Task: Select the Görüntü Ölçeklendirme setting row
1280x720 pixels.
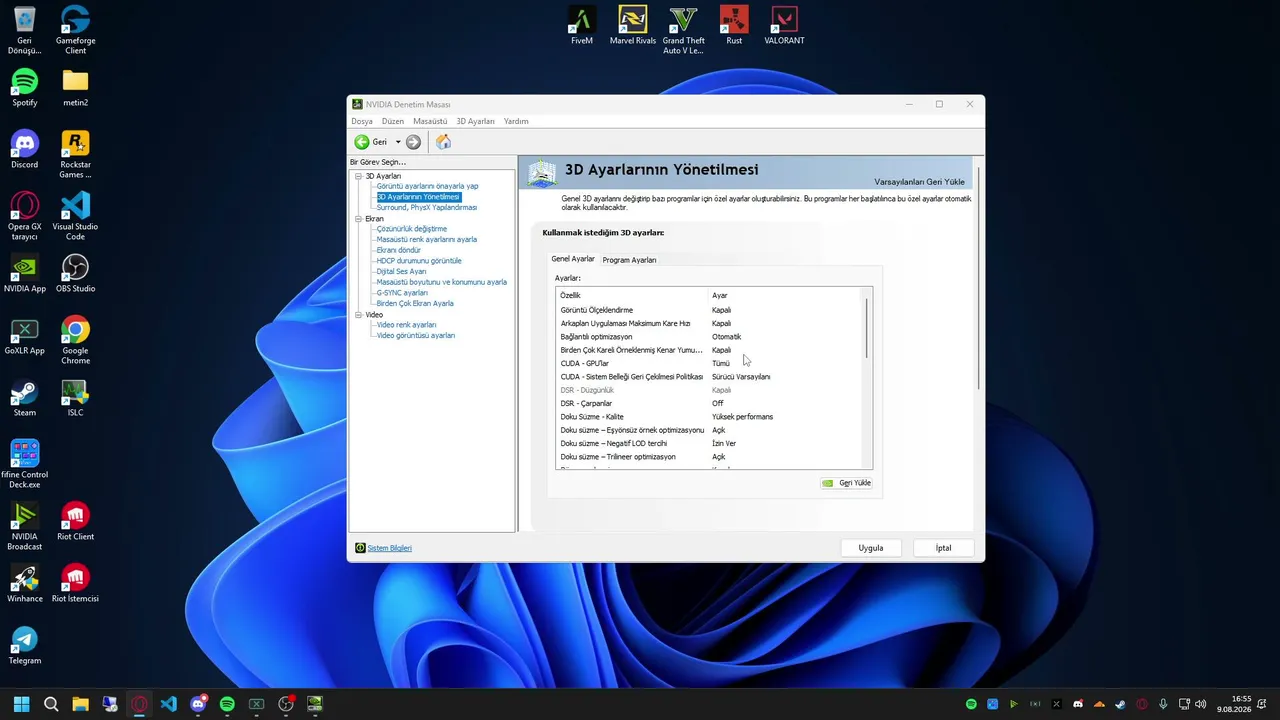Action: (x=710, y=310)
